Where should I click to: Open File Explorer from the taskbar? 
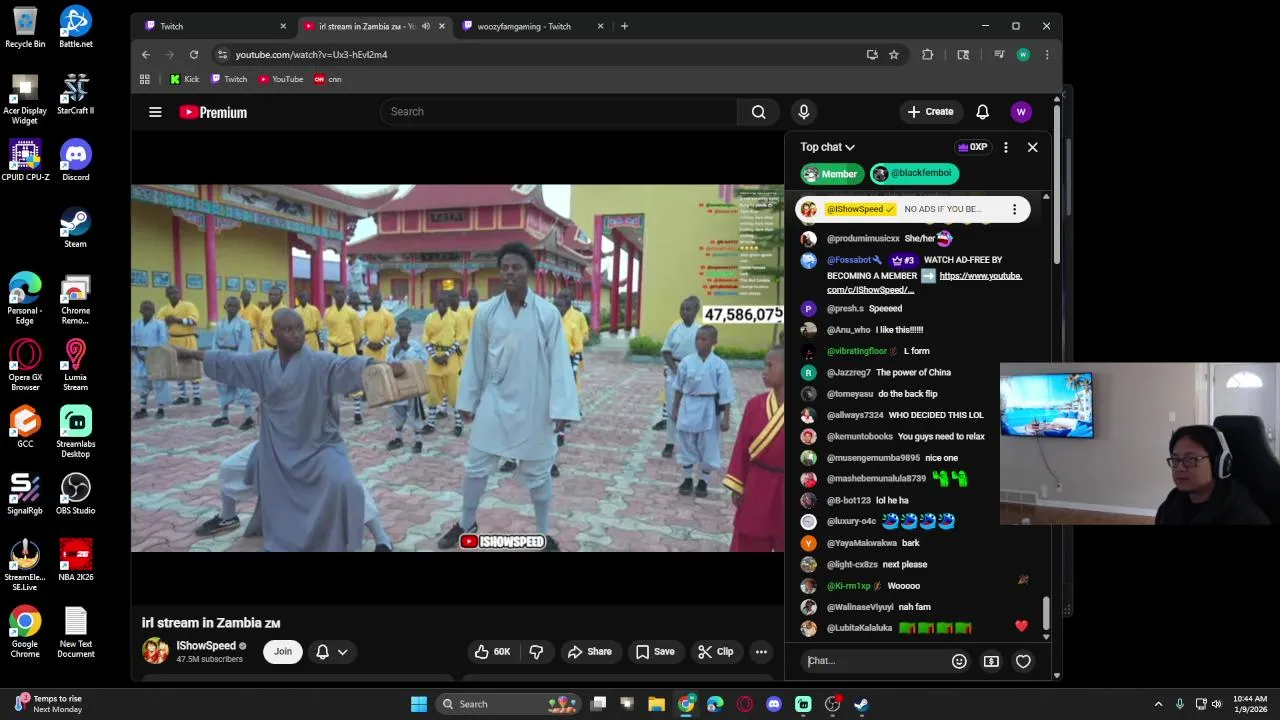click(x=656, y=704)
